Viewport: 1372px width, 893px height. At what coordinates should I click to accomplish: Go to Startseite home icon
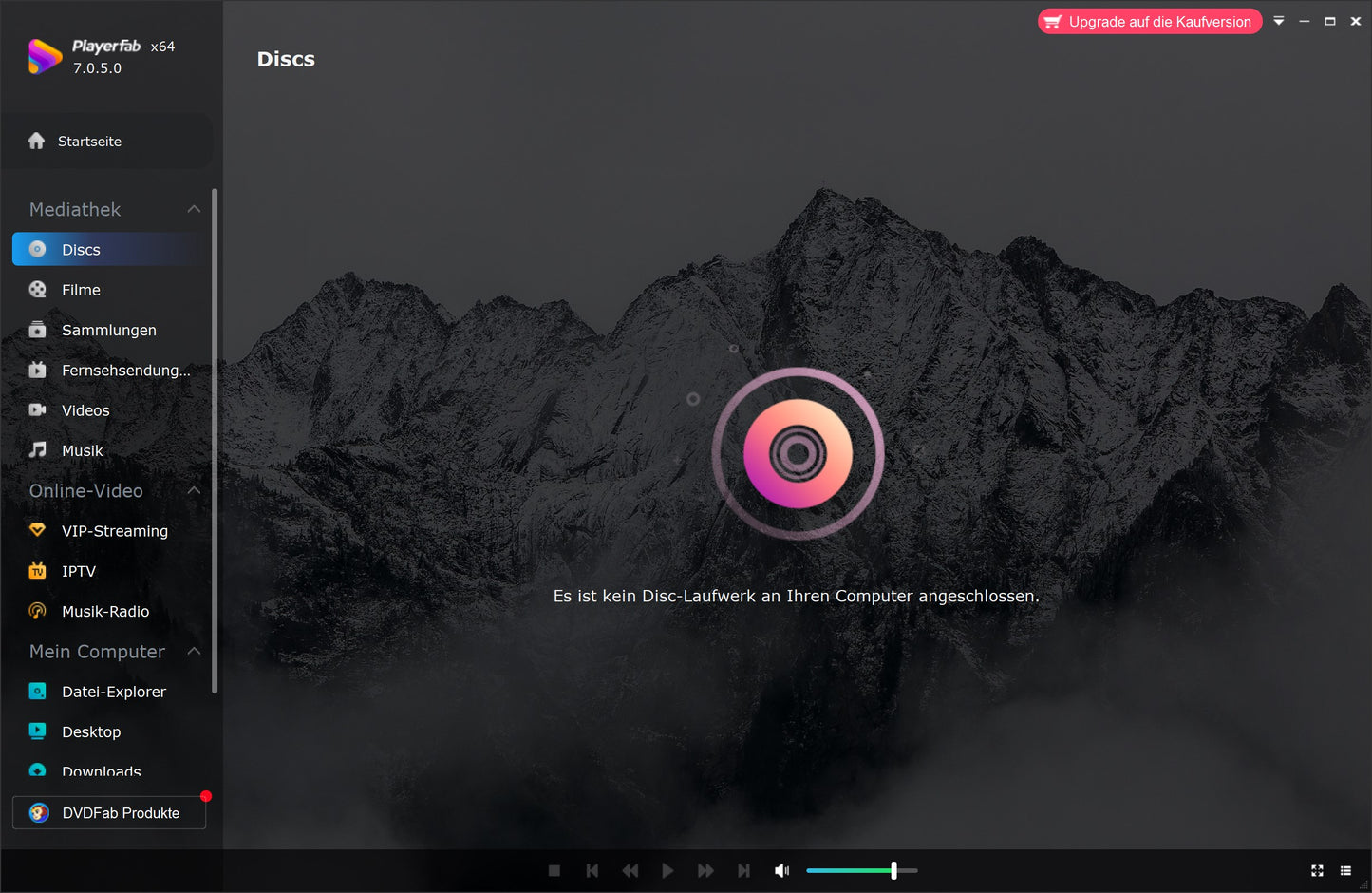37,141
